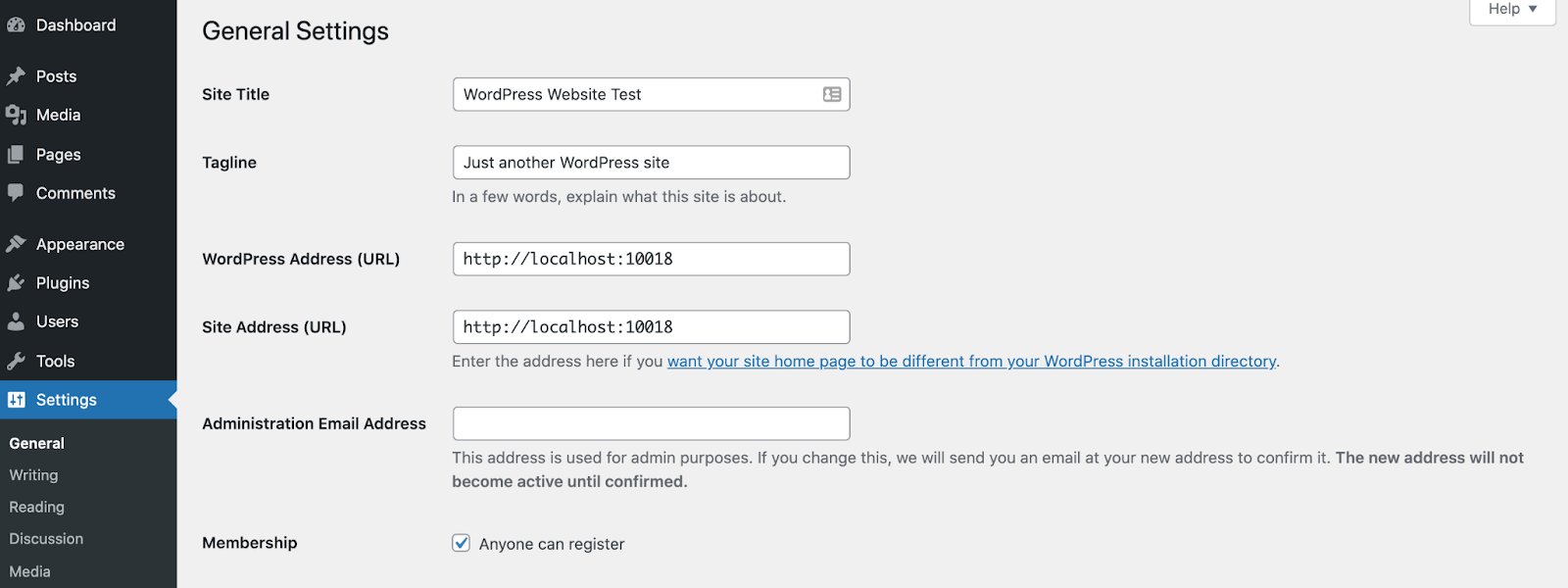Image resolution: width=1568 pixels, height=588 pixels.
Task: Click the Settings sliders icon
Action: (16, 400)
